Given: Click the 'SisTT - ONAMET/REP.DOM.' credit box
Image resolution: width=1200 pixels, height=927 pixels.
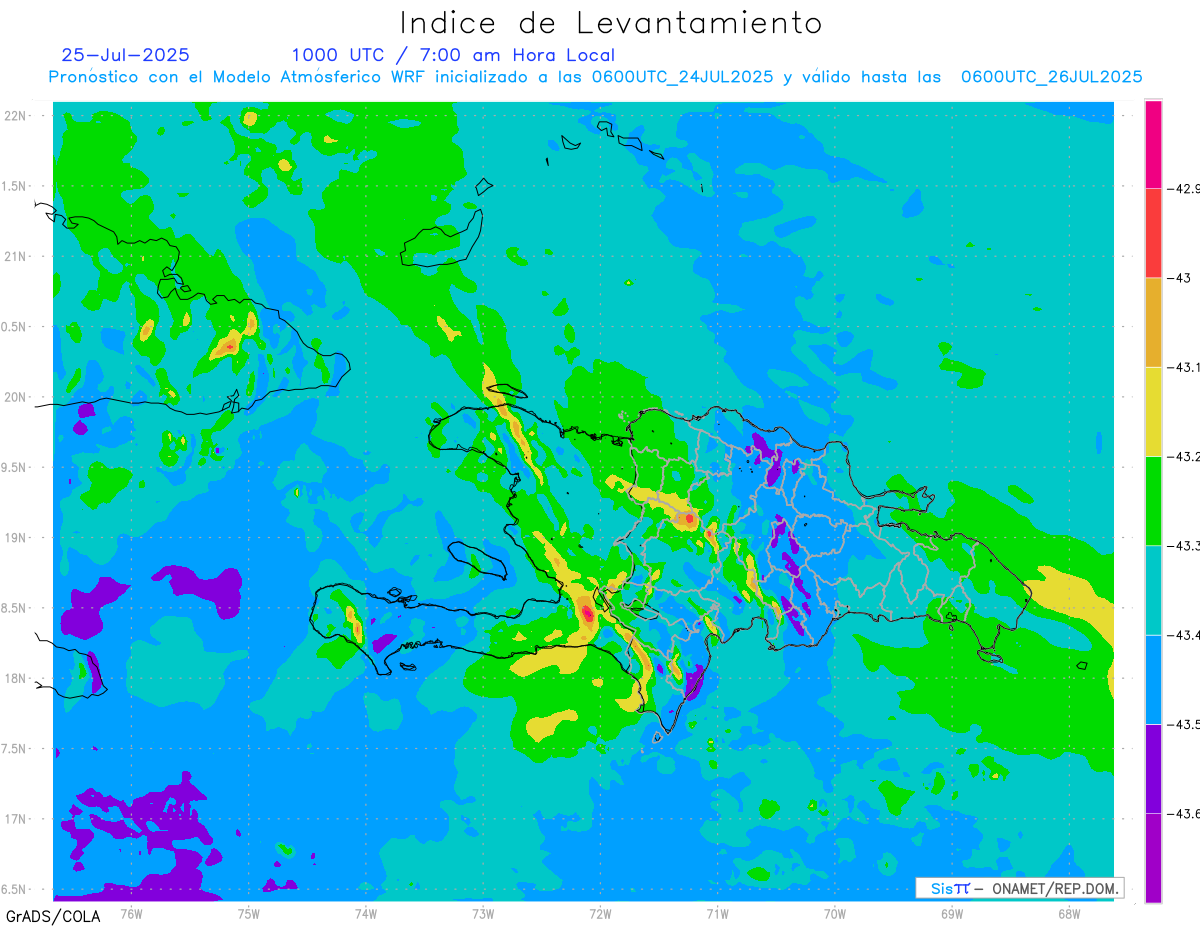Looking at the screenshot, I should pyautogui.click(x=1019, y=888).
